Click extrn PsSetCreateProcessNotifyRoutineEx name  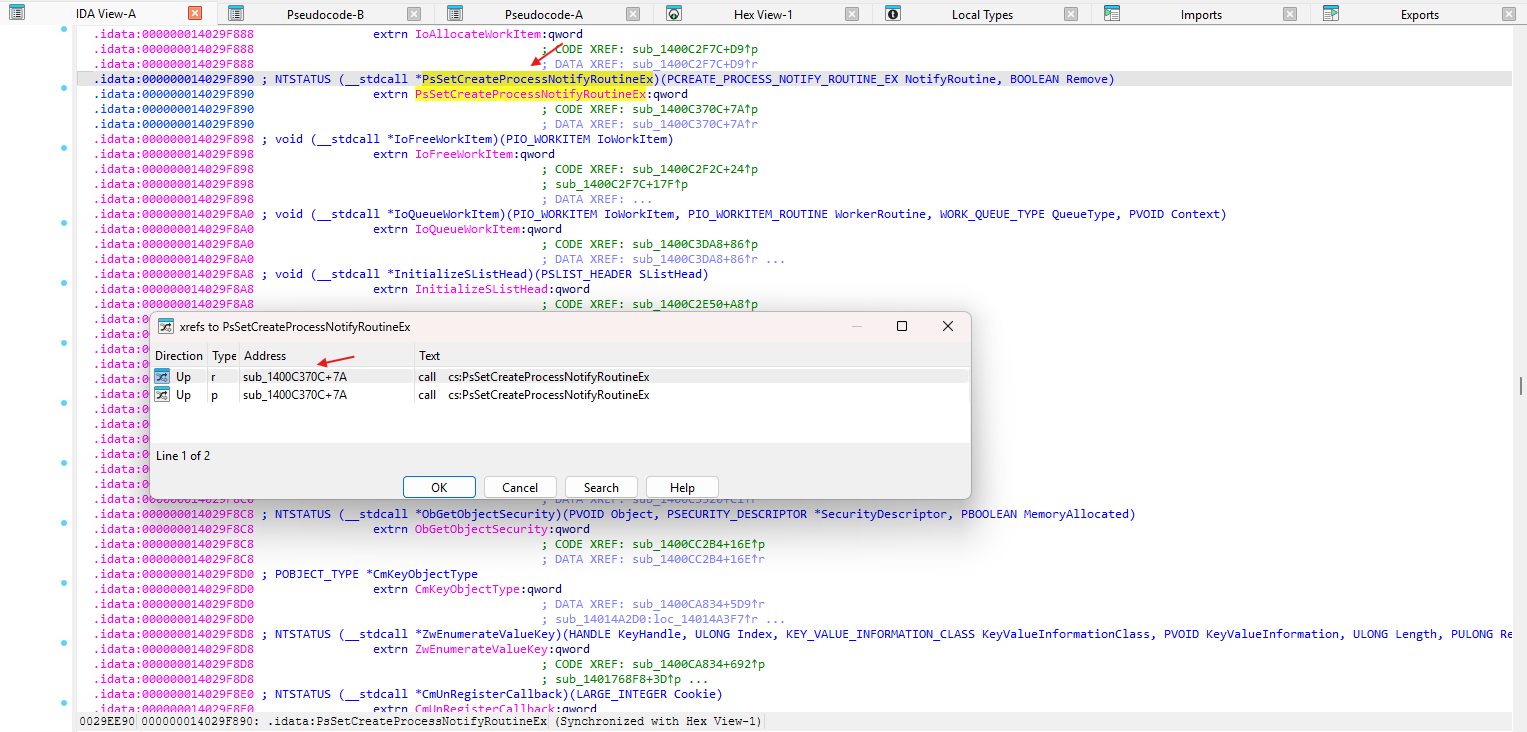530,94
